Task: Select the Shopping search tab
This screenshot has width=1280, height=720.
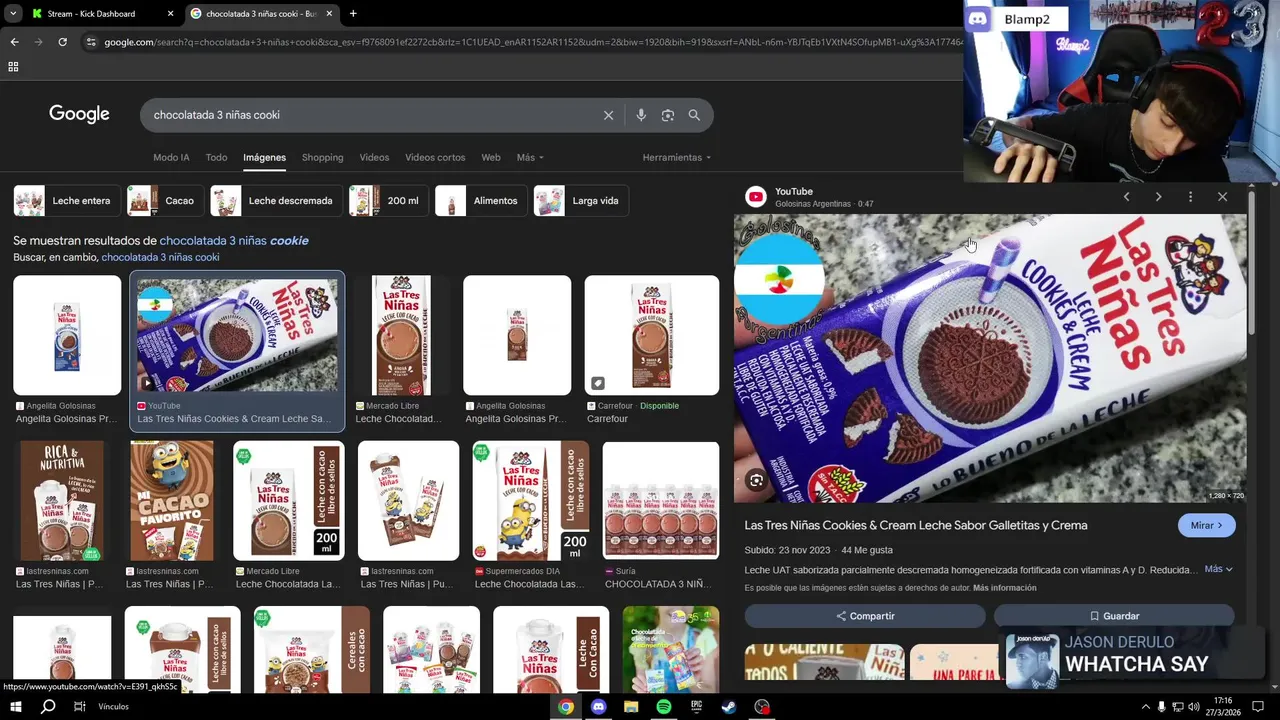Action: pyautogui.click(x=322, y=158)
